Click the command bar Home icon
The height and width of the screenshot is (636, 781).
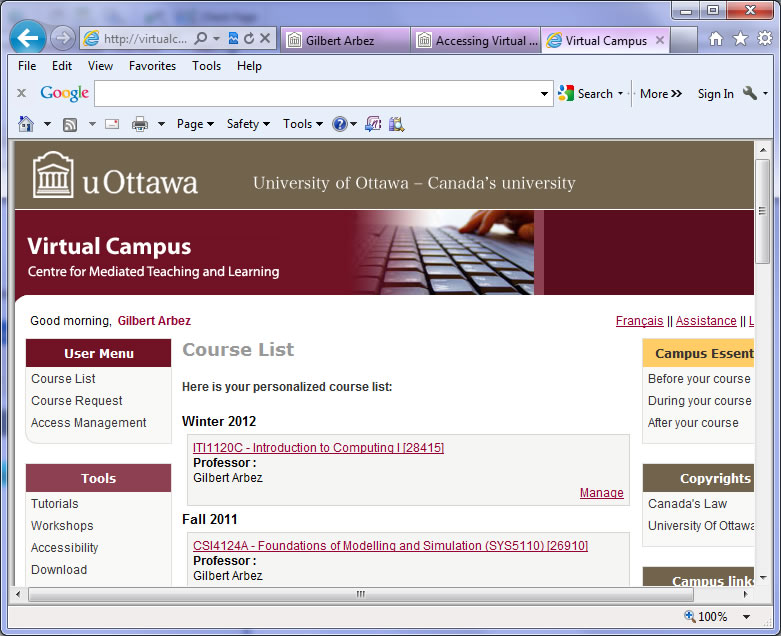click(x=26, y=124)
